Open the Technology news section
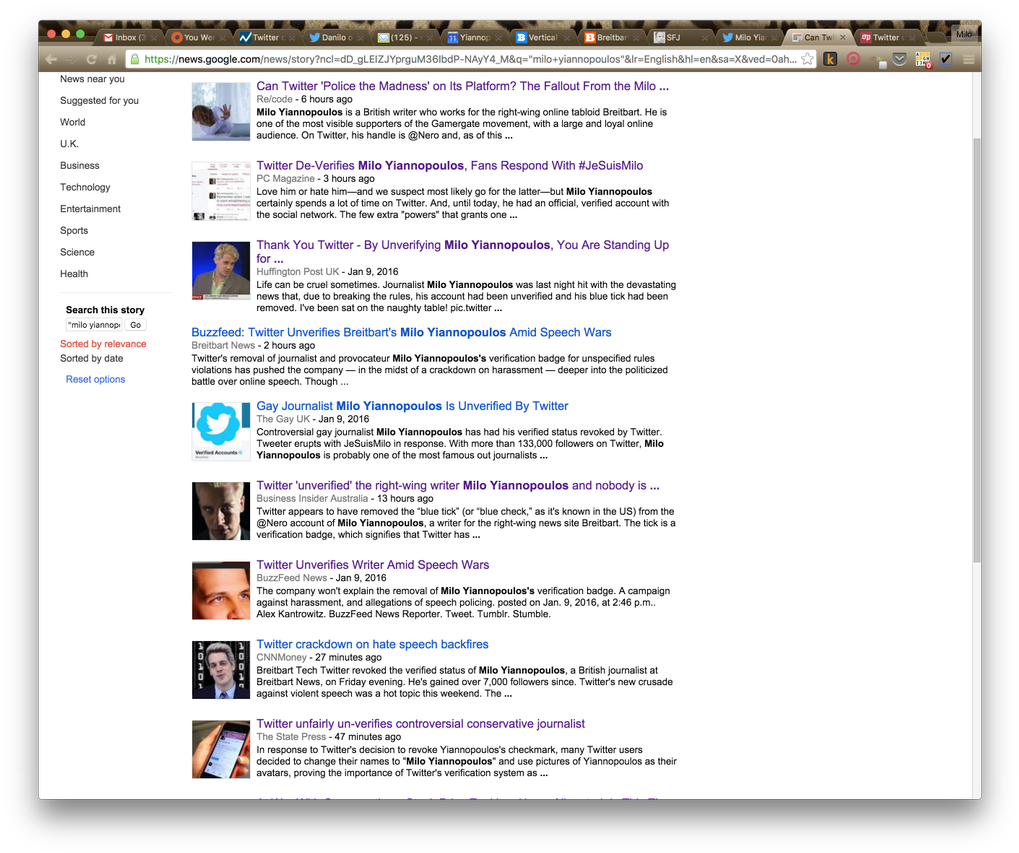1019x853 pixels. [x=85, y=187]
